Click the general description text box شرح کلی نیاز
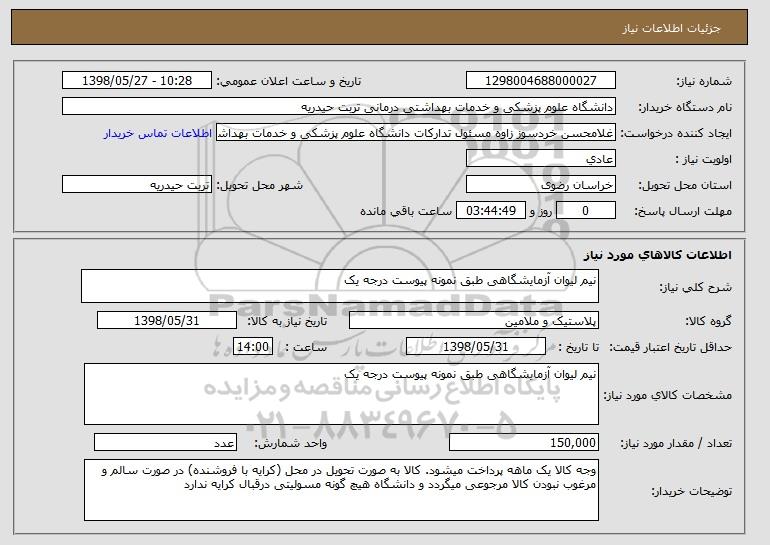 [340, 286]
